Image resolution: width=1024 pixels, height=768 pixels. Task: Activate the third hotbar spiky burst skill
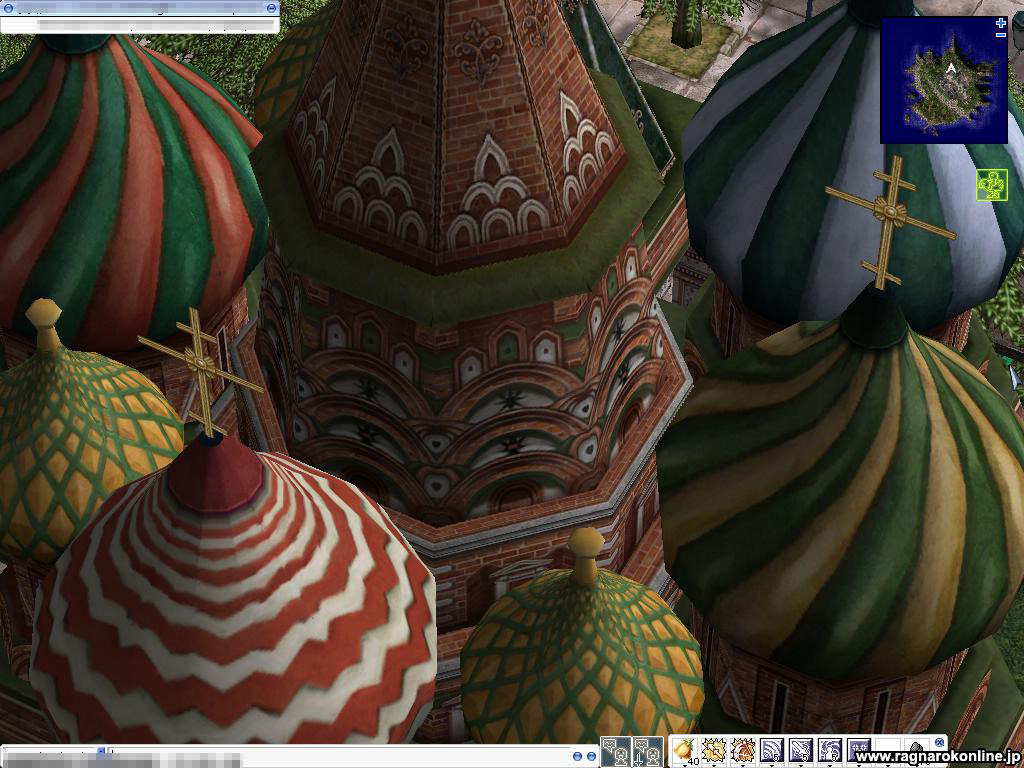click(x=743, y=750)
